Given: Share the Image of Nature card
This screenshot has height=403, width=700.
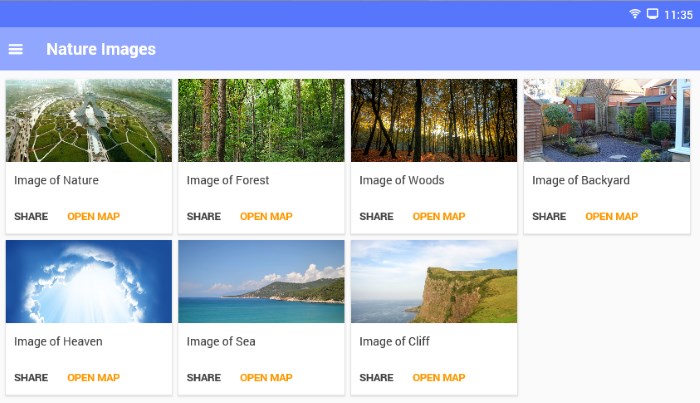Looking at the screenshot, I should [31, 216].
